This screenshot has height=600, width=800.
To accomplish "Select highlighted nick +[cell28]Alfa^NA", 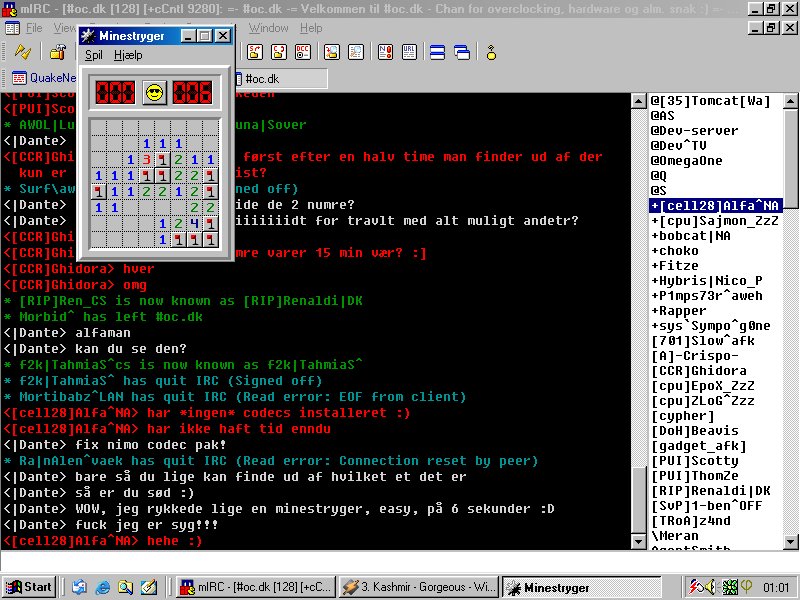I will click(x=715, y=206).
